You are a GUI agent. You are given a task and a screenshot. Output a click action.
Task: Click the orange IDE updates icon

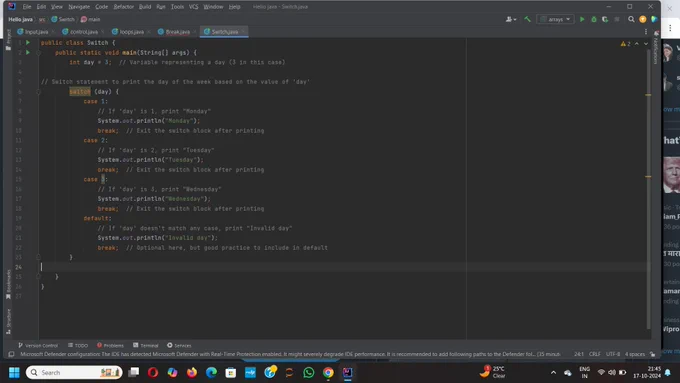click(643, 19)
